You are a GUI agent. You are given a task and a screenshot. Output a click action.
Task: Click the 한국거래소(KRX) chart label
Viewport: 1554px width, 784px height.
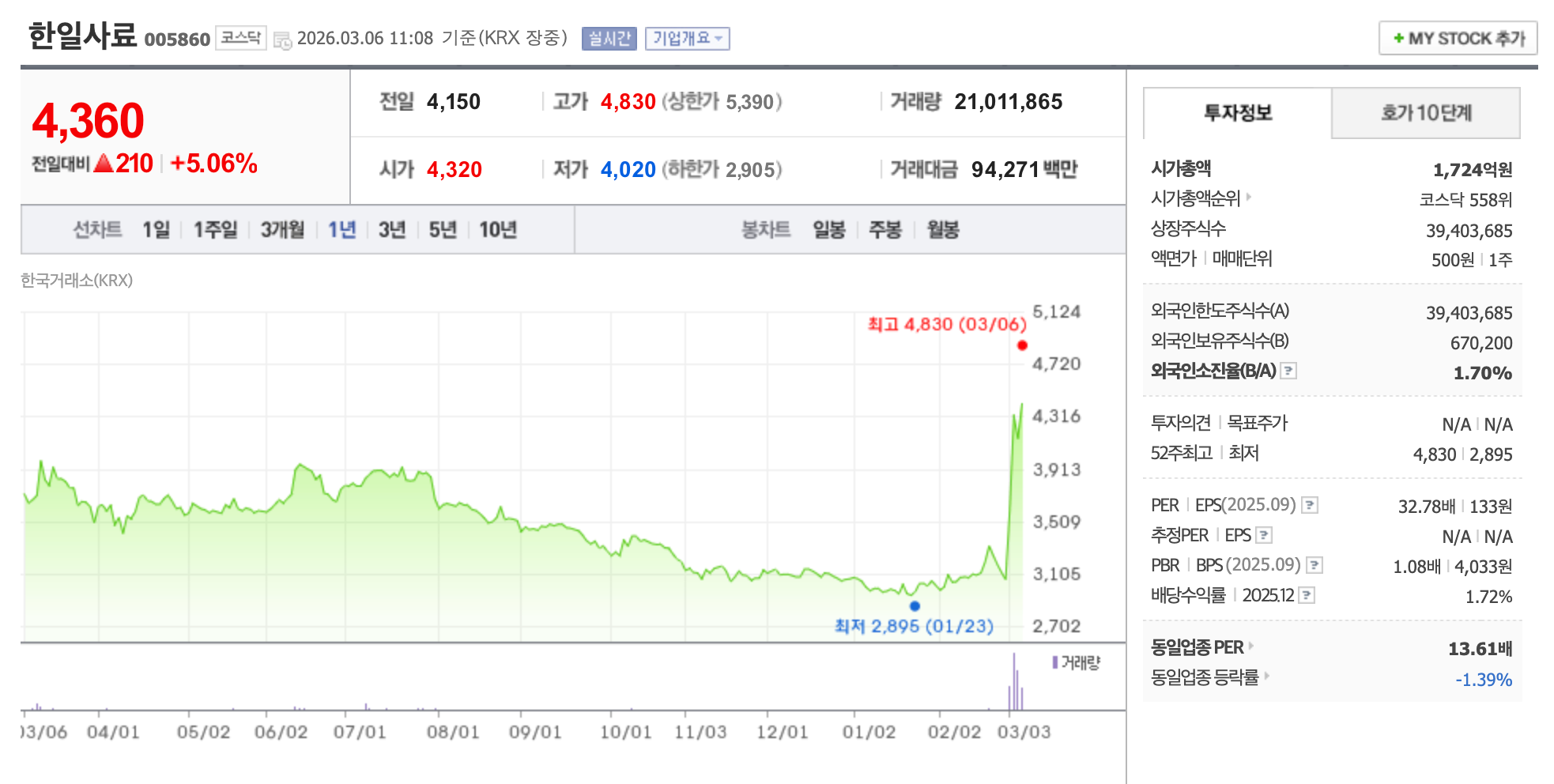(77, 281)
